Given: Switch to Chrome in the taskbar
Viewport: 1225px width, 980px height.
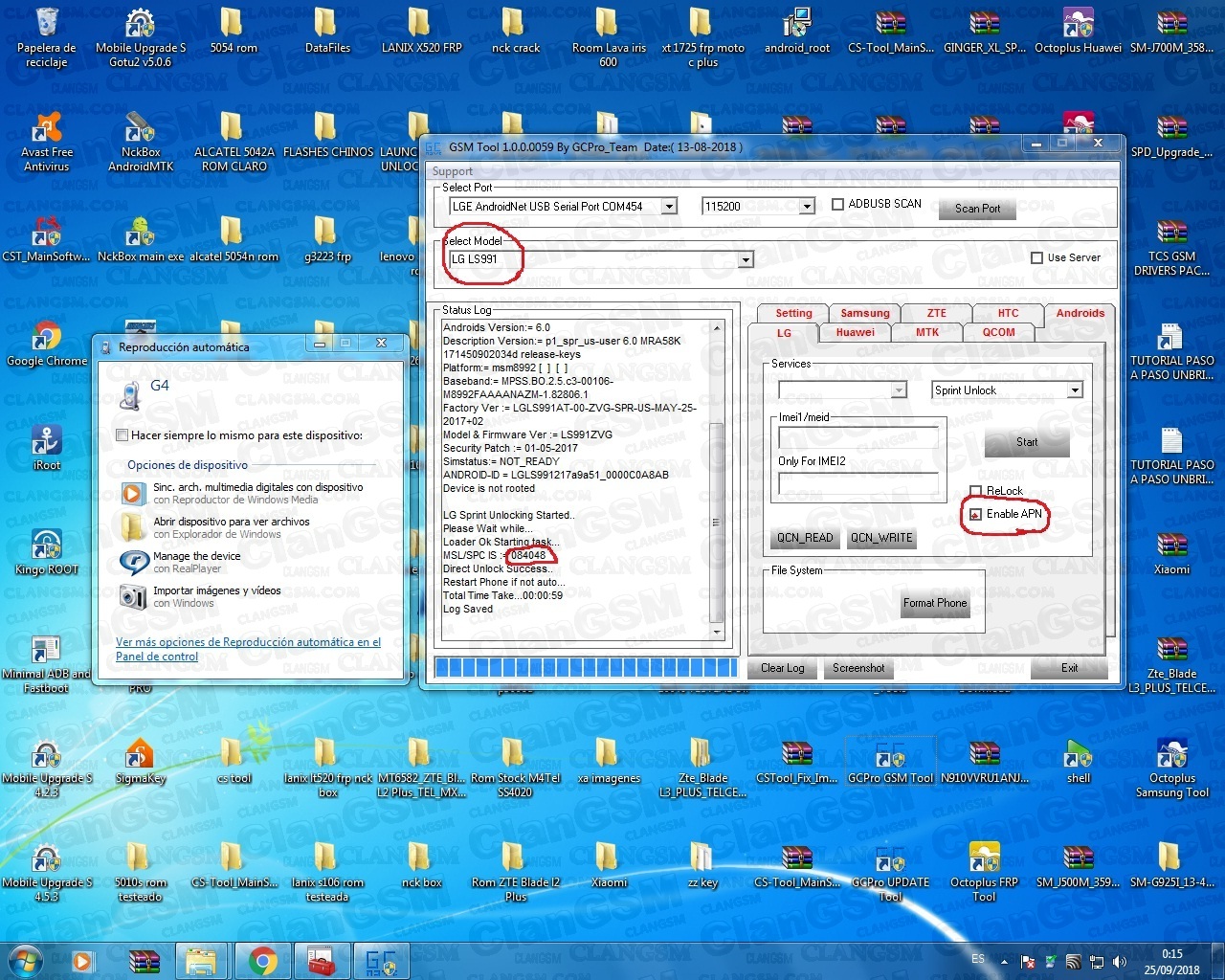Looking at the screenshot, I should pyautogui.click(x=262, y=961).
